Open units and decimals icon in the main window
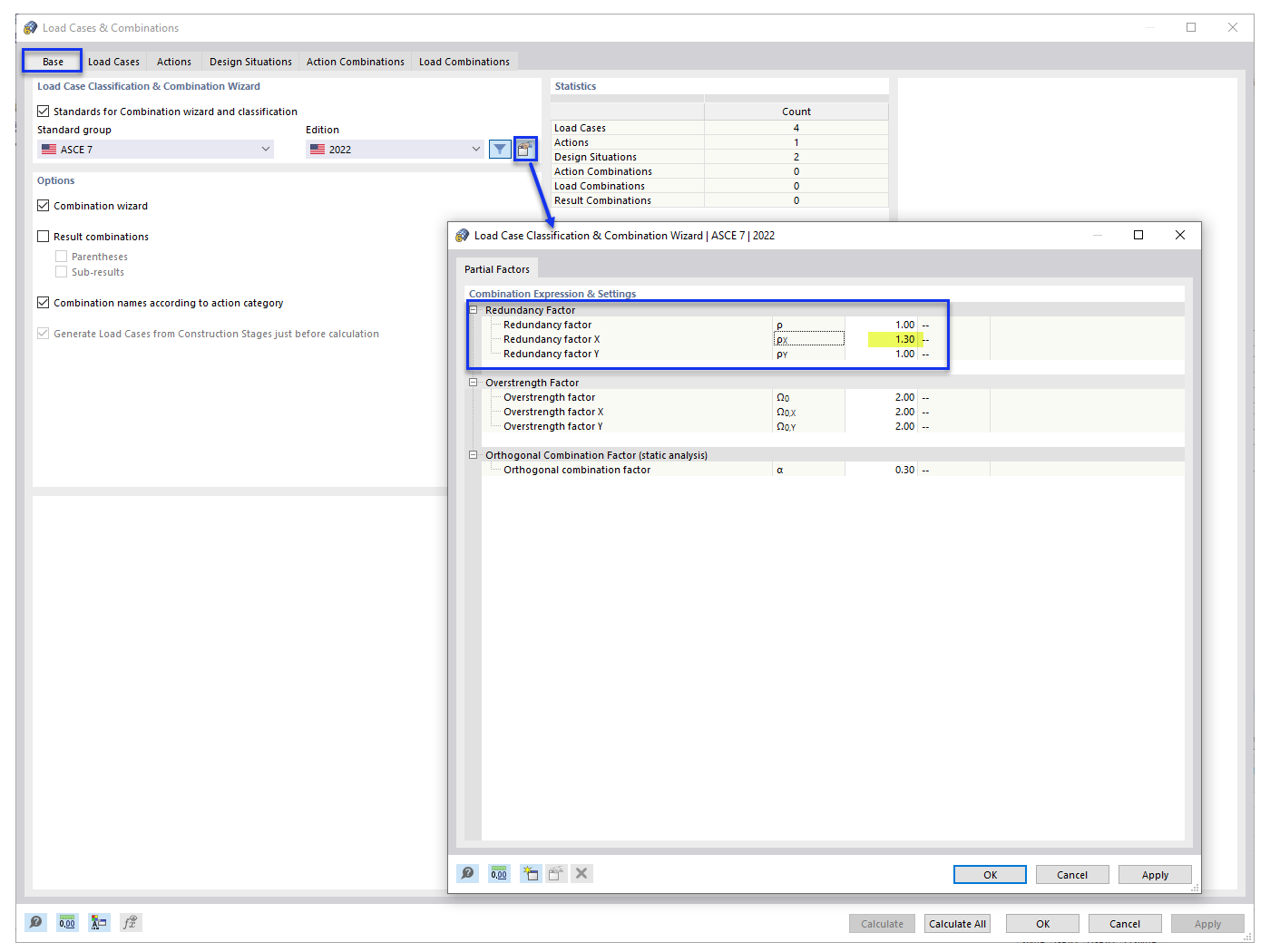The image size is (1270, 952). (x=67, y=922)
